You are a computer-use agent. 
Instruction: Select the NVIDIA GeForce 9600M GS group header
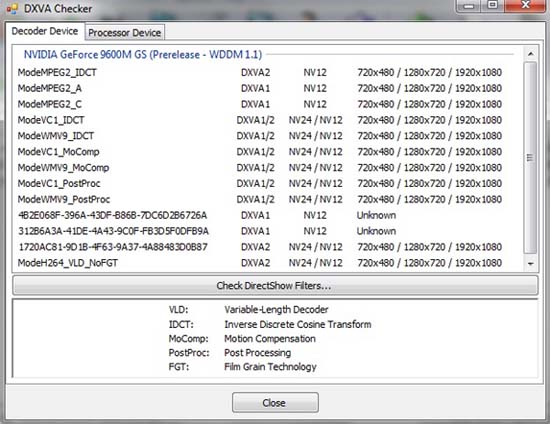tap(143, 54)
